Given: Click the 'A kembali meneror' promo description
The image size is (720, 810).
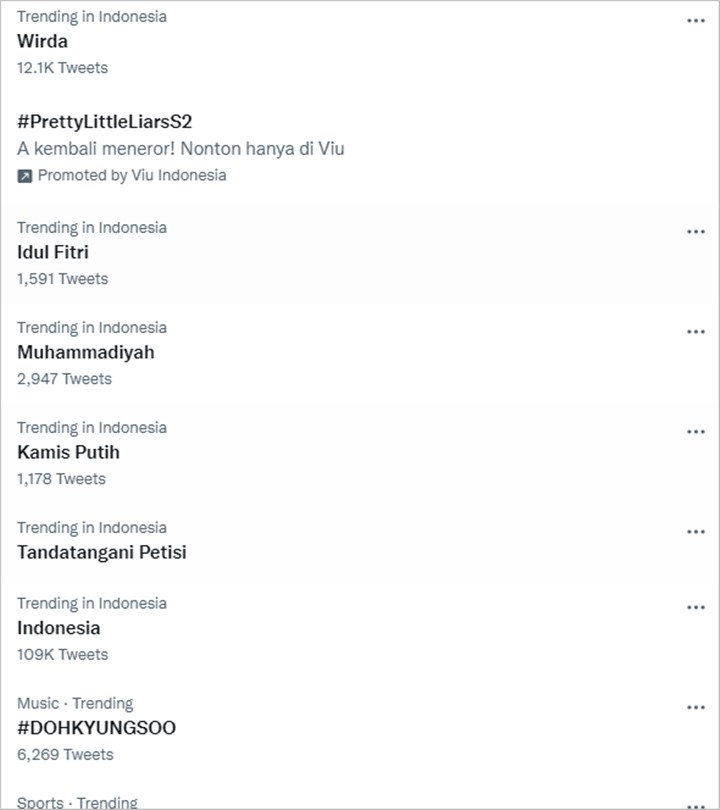Looking at the screenshot, I should click(x=181, y=149).
